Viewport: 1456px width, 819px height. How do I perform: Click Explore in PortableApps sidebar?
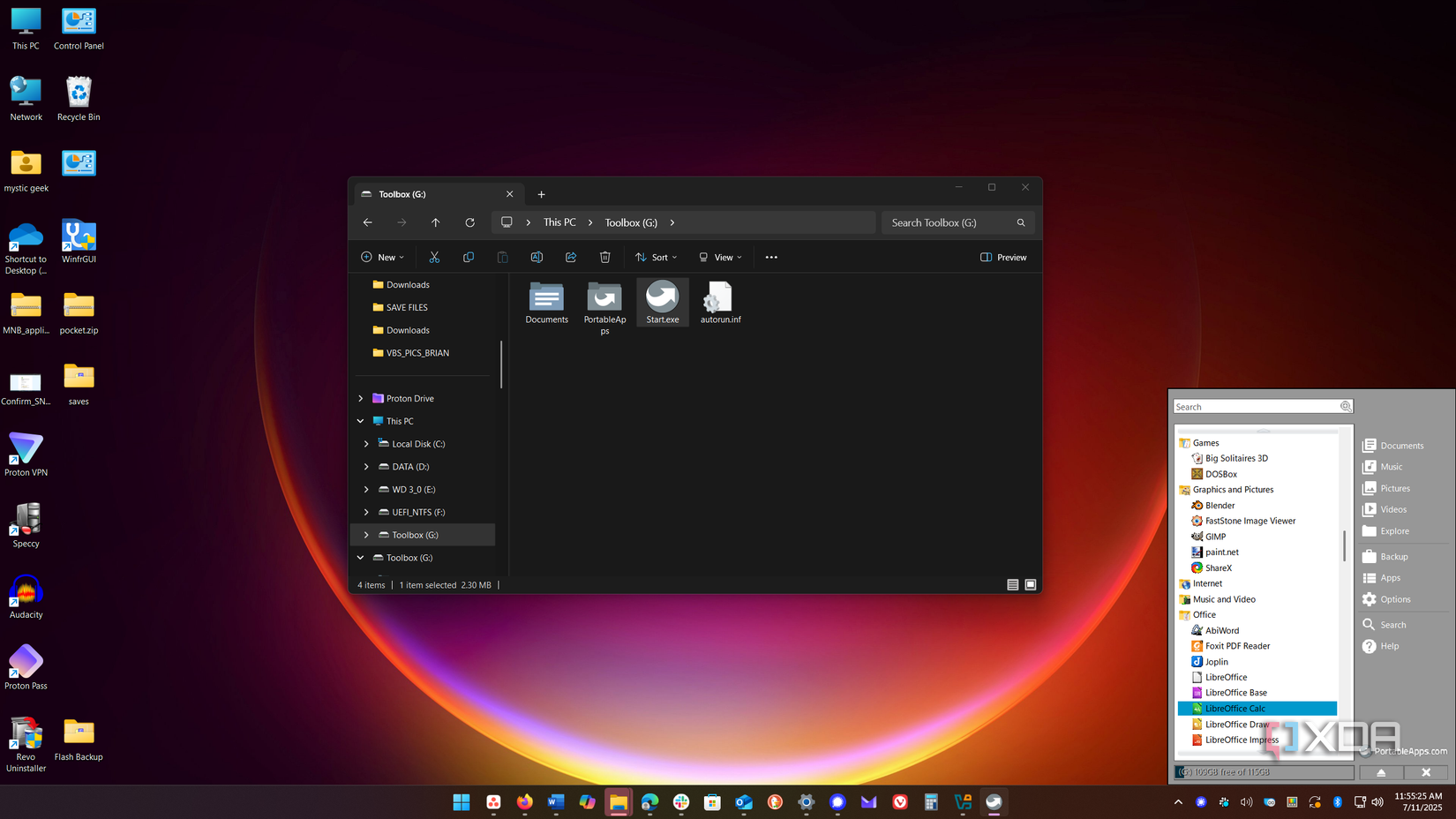[x=1386, y=531]
